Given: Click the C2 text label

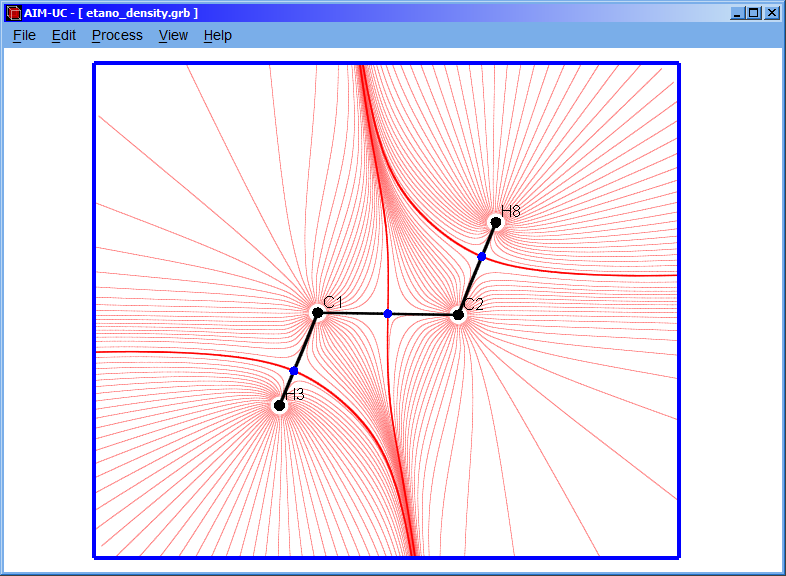Looking at the screenshot, I should click(473, 304).
